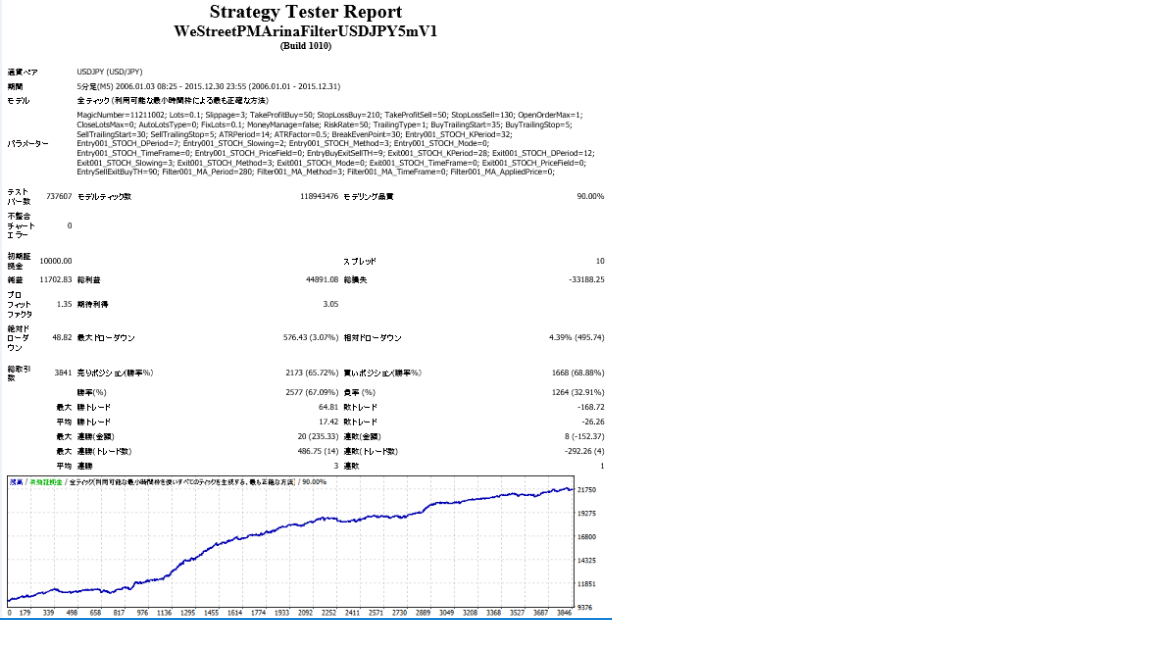This screenshot has height=670, width=1158.
Task: Click the period line starting '5分足(M5) 2006.01.03'
Action: tap(208, 86)
